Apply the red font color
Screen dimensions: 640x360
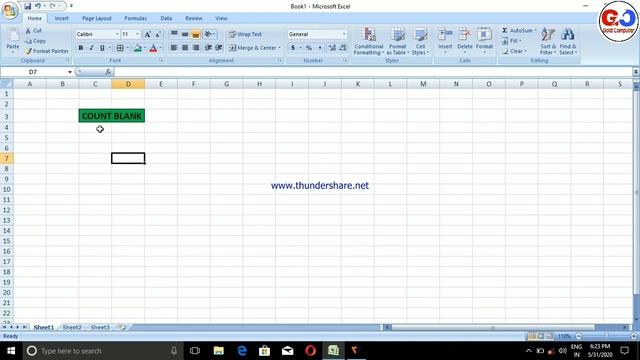click(x=153, y=48)
